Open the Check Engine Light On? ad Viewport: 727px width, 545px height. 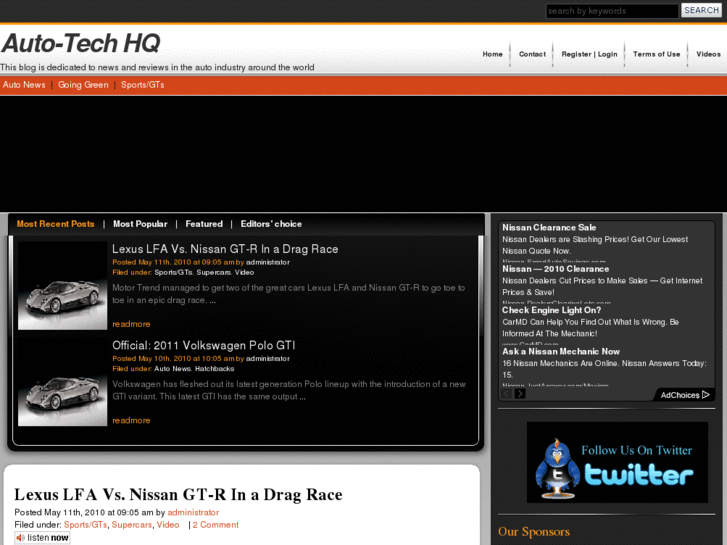coord(552,310)
